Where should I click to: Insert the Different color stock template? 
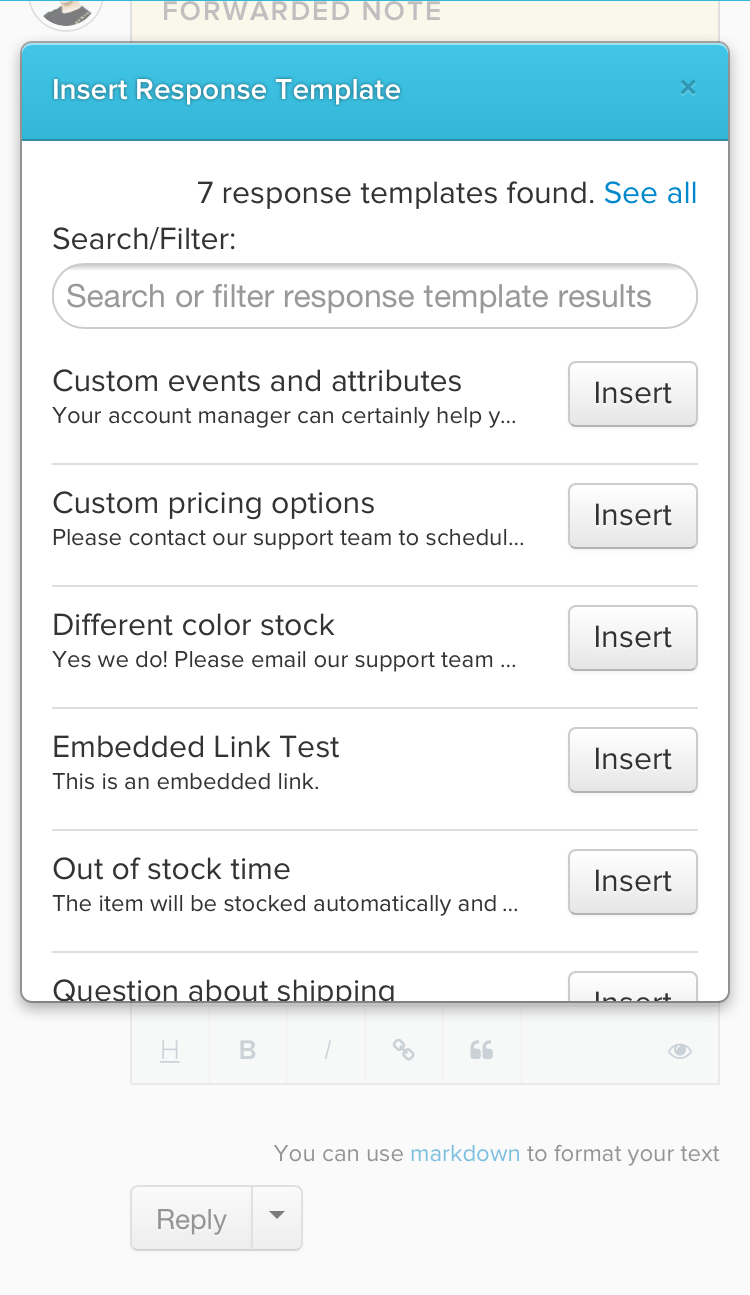(x=632, y=638)
